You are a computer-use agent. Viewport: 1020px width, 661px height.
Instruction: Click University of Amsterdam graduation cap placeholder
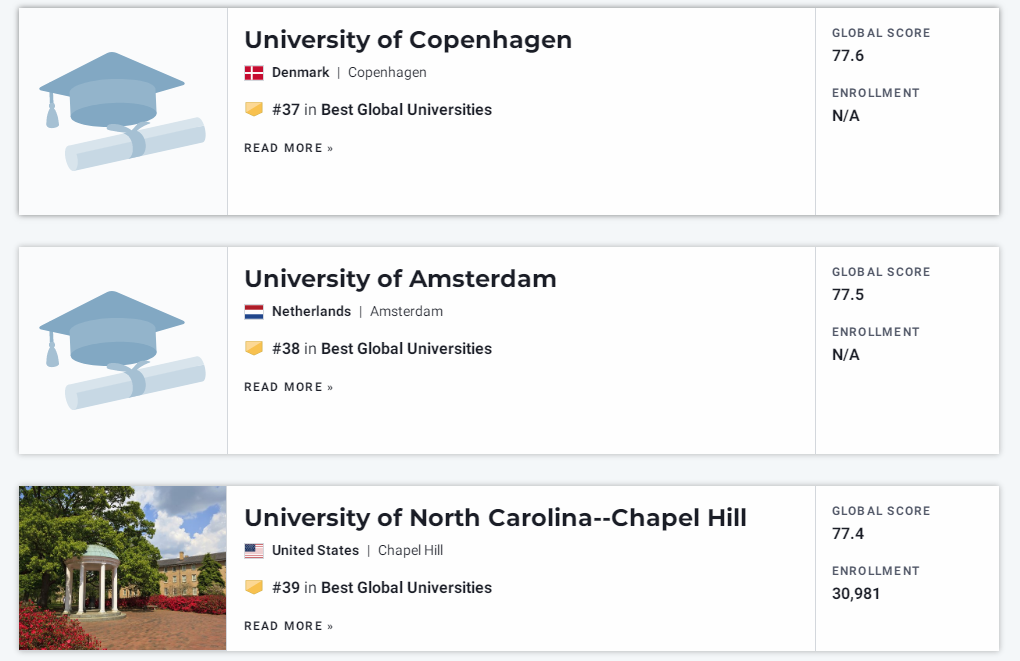tap(122, 350)
